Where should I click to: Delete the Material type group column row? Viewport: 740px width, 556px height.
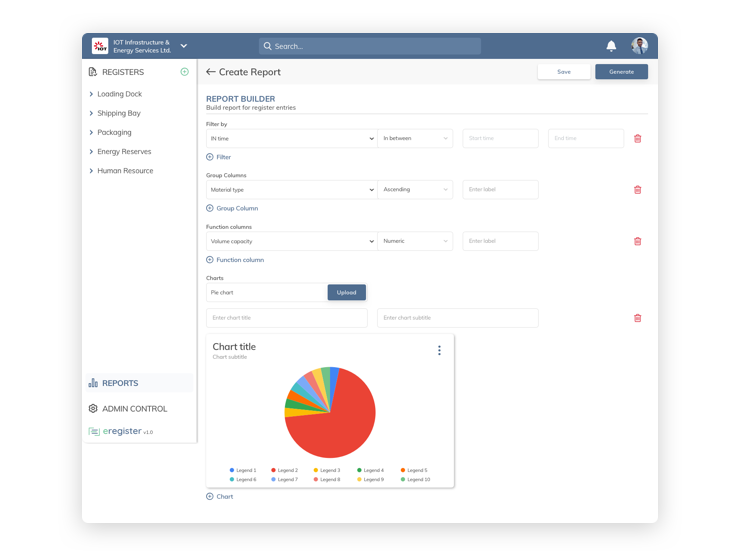637,190
